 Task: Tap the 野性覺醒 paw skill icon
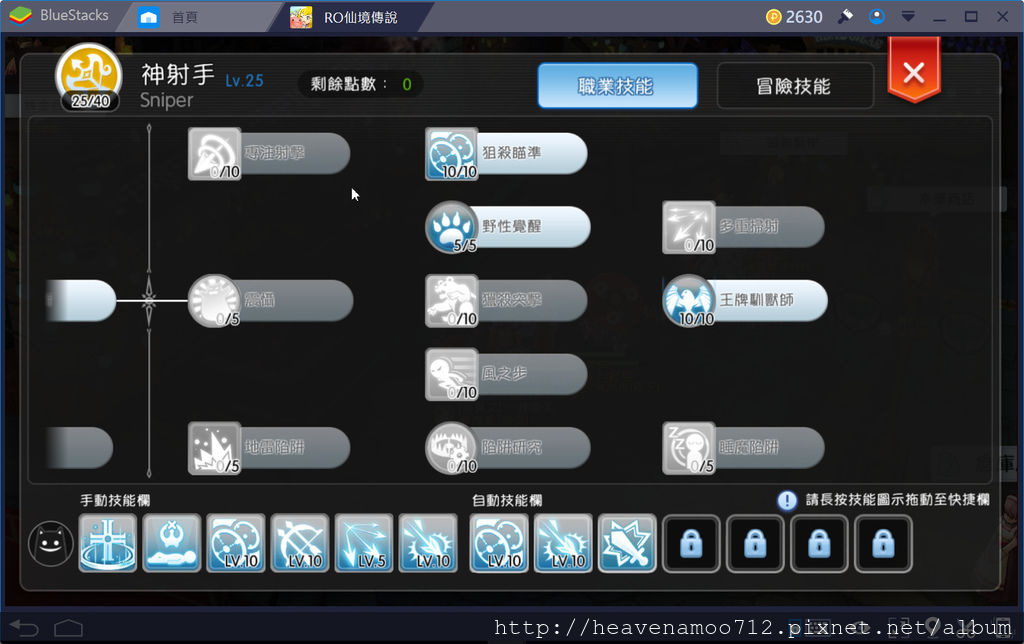coord(451,227)
